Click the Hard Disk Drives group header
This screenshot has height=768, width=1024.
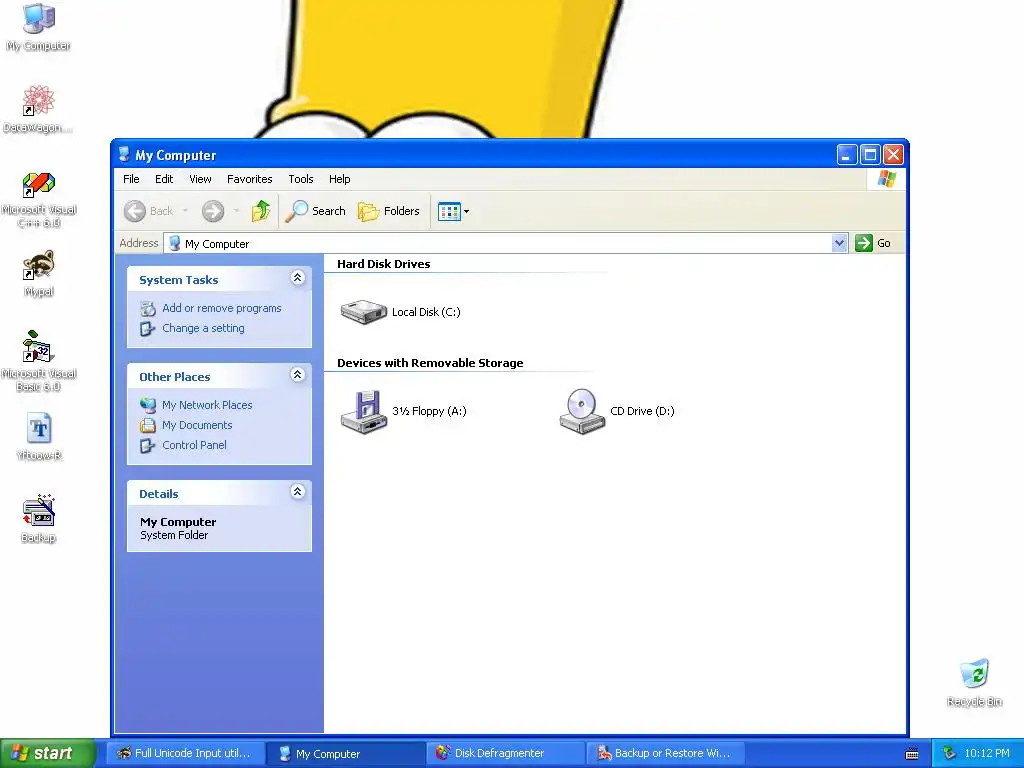[x=383, y=264]
